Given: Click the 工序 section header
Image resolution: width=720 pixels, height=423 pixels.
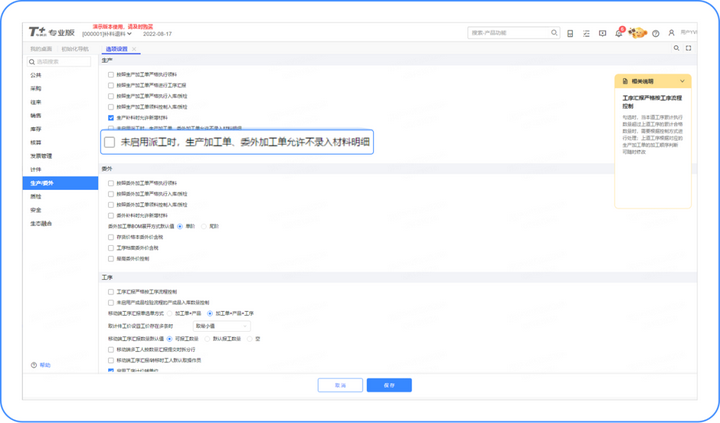Looking at the screenshot, I should click(x=107, y=277).
